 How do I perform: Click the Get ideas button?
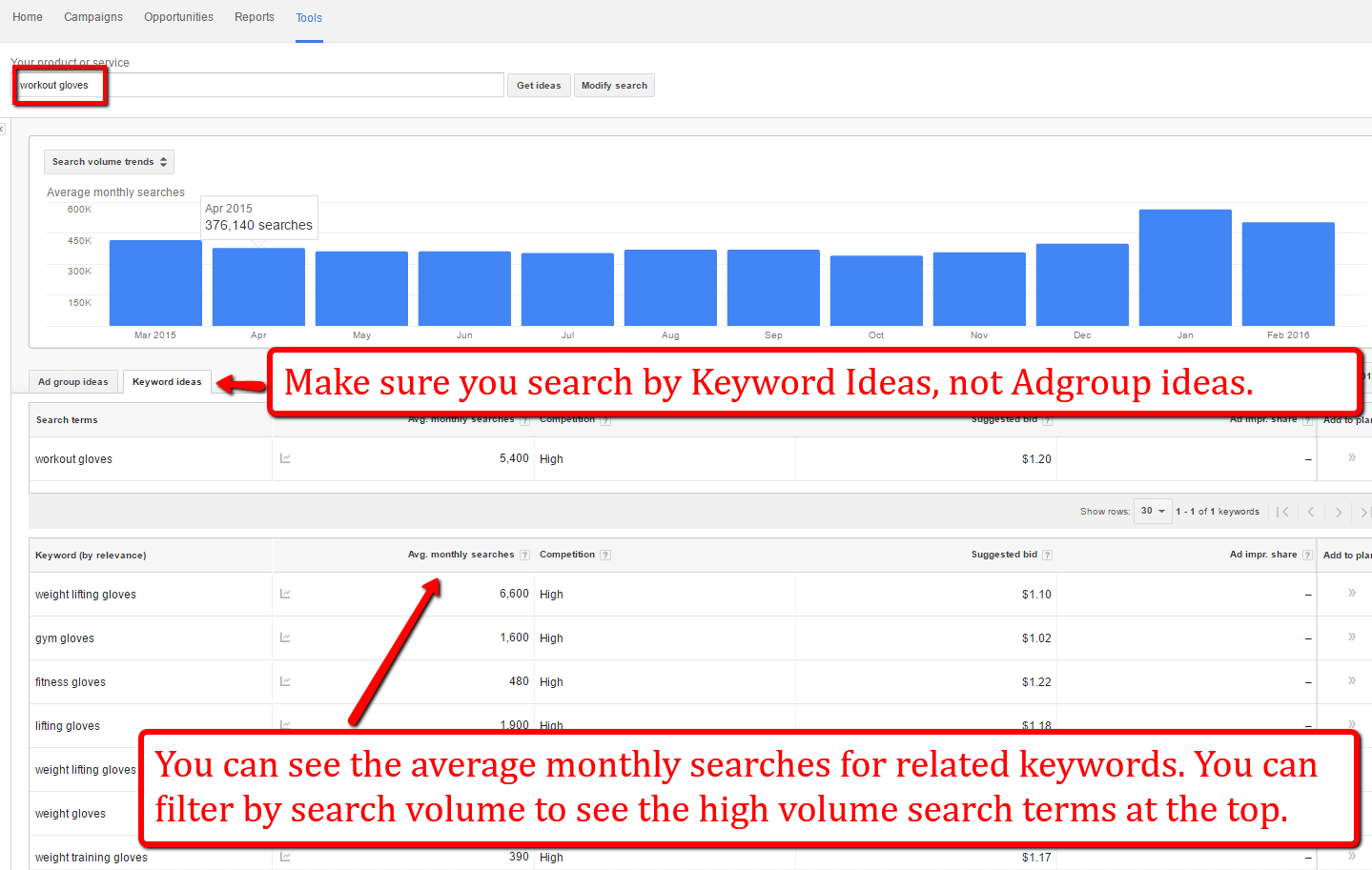(538, 85)
